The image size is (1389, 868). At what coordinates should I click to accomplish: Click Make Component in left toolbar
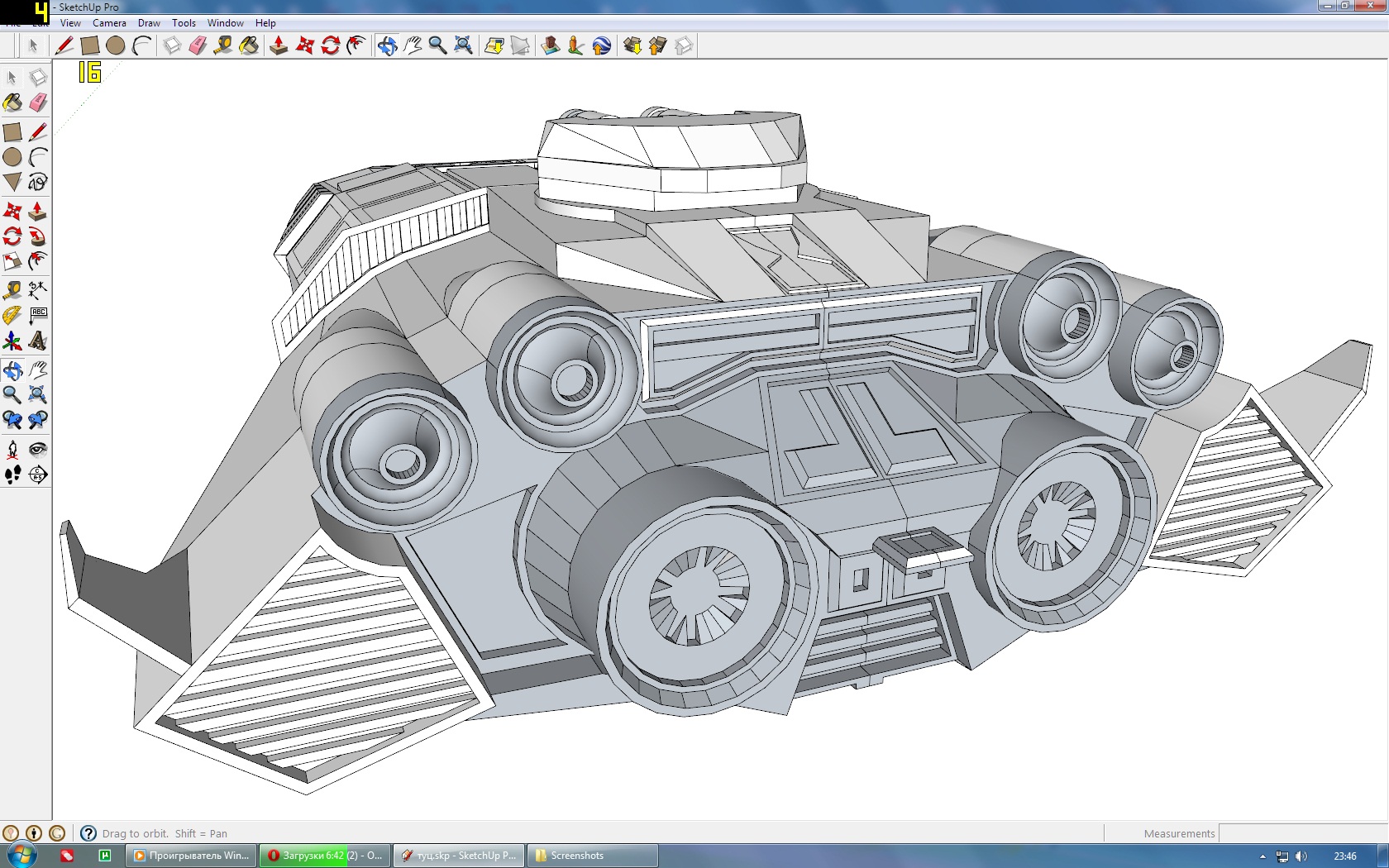coord(38,78)
